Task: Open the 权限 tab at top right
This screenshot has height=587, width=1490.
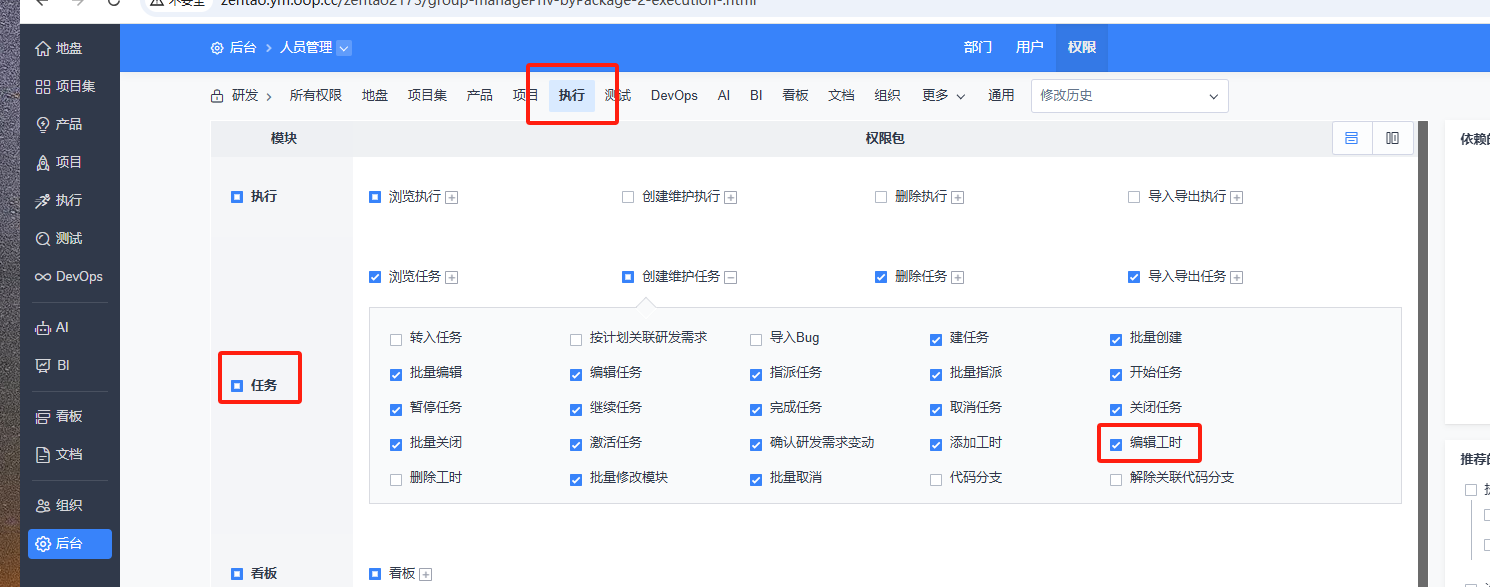Action: [x=1081, y=47]
